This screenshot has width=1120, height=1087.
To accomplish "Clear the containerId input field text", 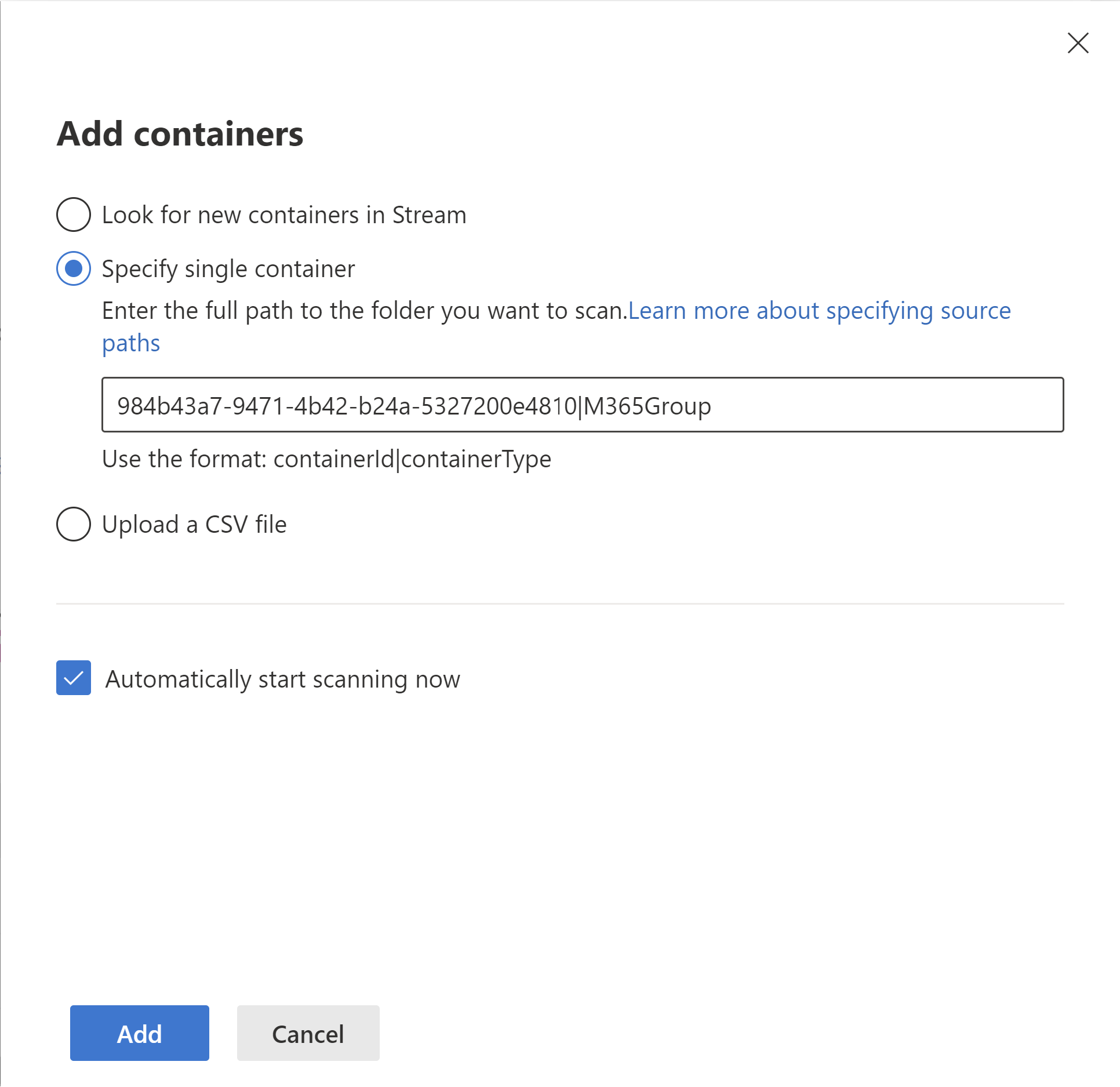I will click(584, 405).
